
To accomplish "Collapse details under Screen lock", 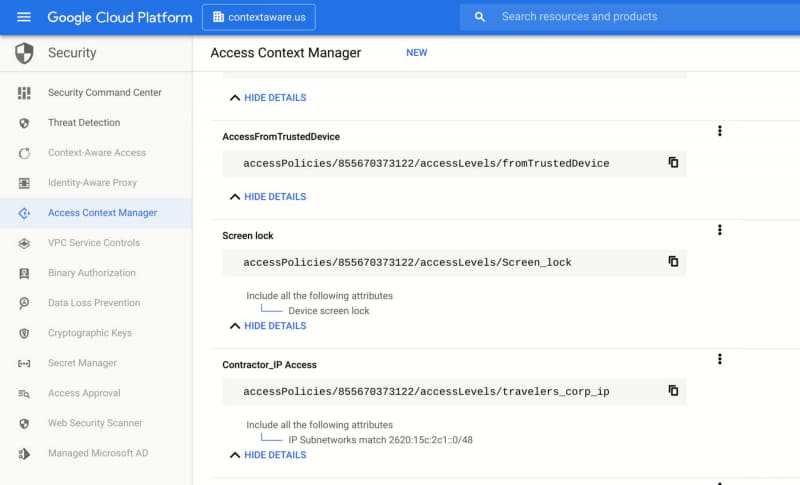I will [x=268, y=326].
